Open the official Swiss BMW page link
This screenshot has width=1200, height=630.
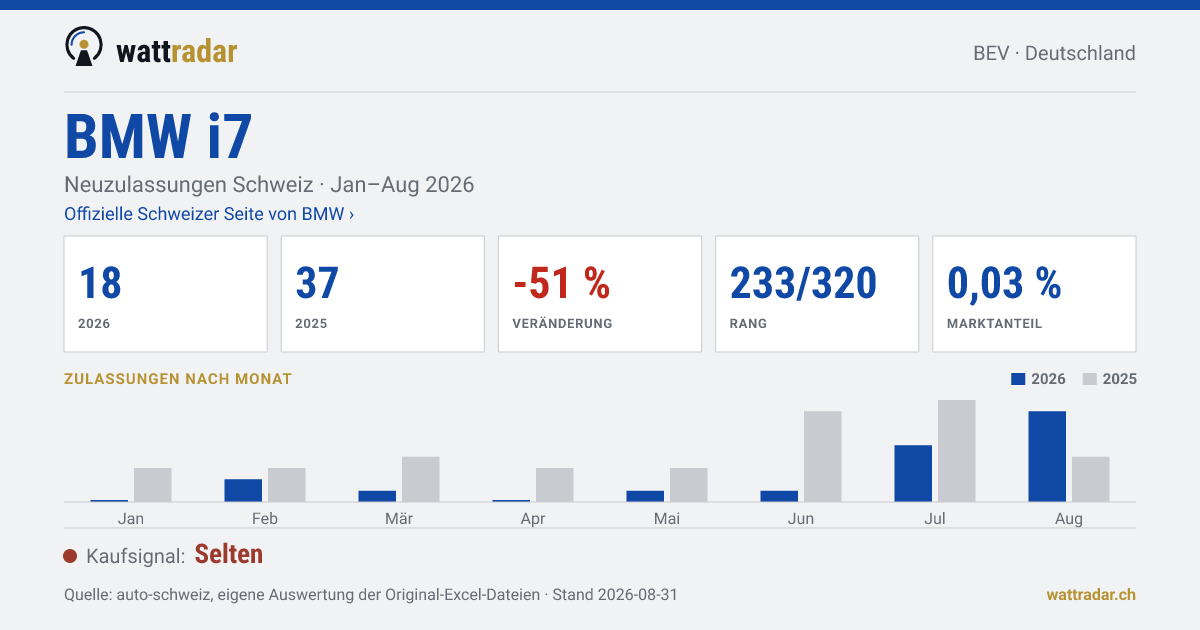[x=209, y=214]
